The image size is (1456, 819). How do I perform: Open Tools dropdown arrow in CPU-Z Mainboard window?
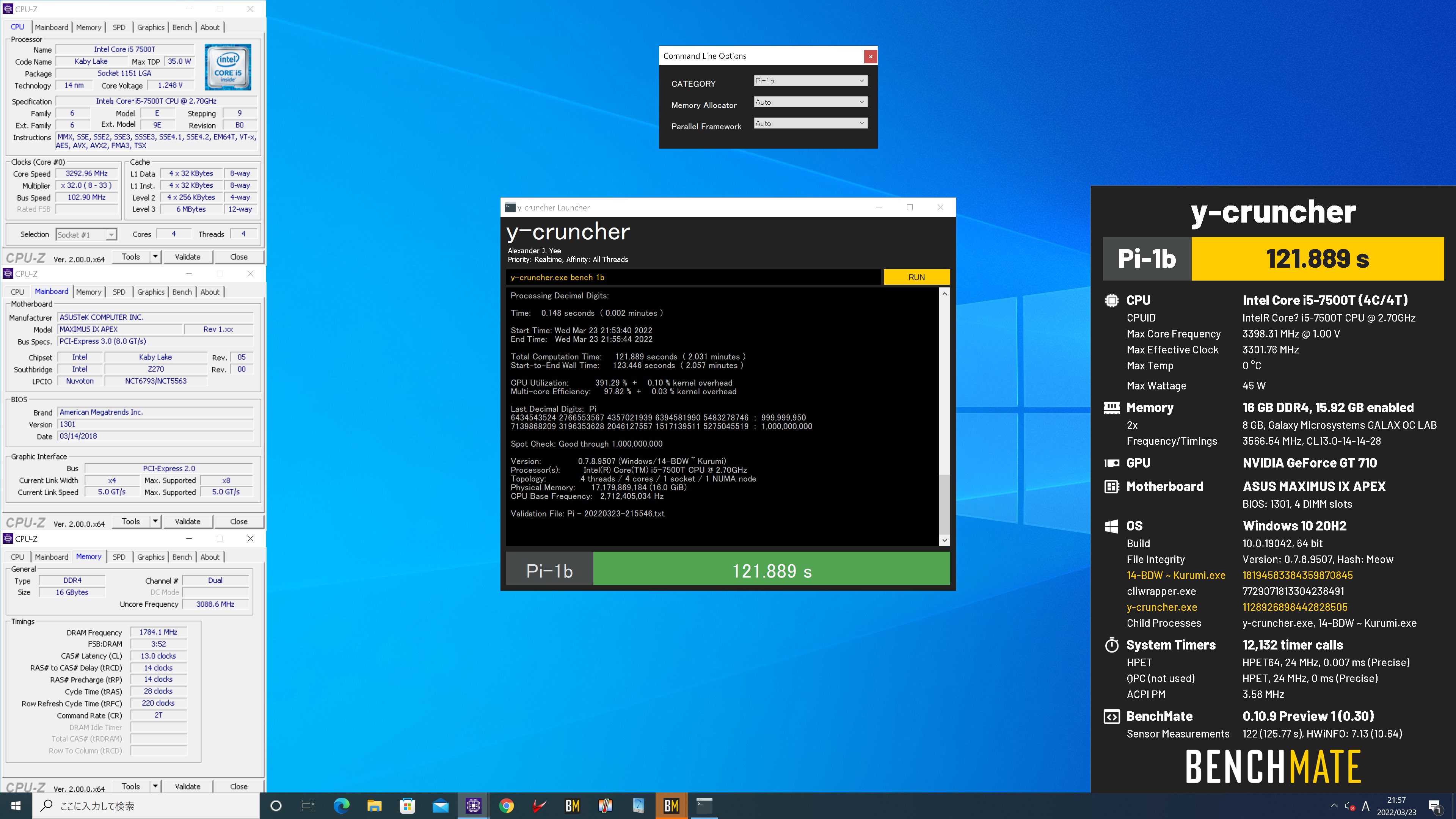coord(155,521)
